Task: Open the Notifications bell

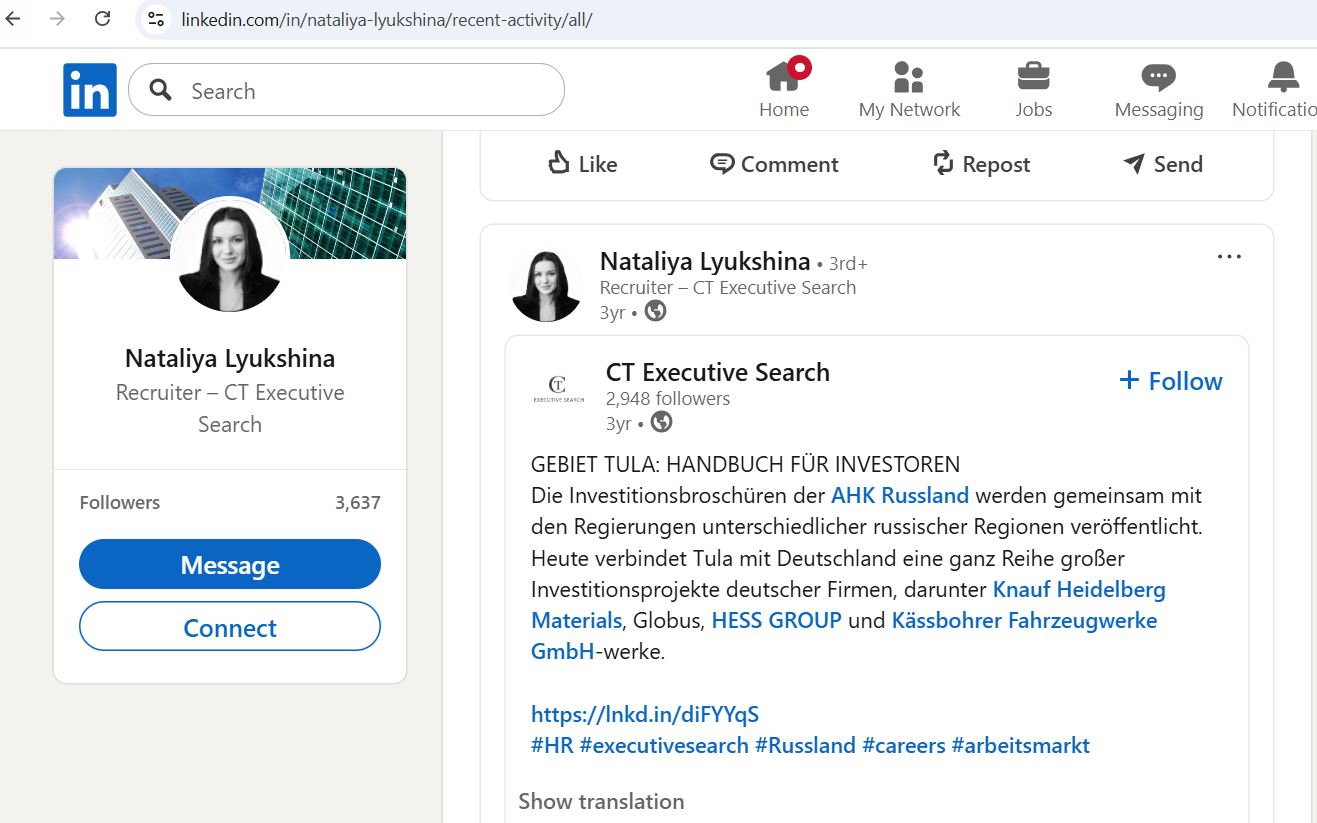Action: (1282, 78)
